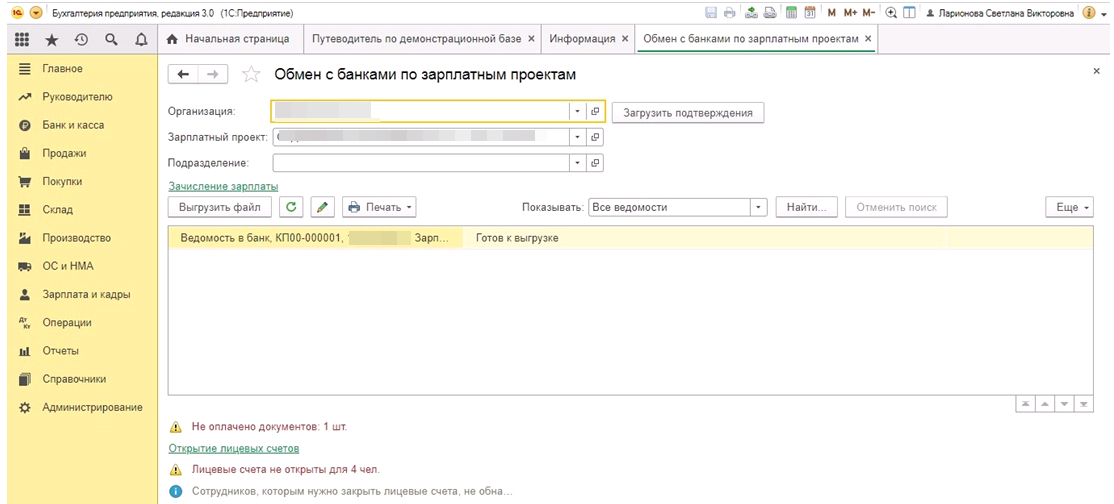Expand the Организация dropdown arrow
Viewport: 1114px width, 504px height.
(x=578, y=112)
